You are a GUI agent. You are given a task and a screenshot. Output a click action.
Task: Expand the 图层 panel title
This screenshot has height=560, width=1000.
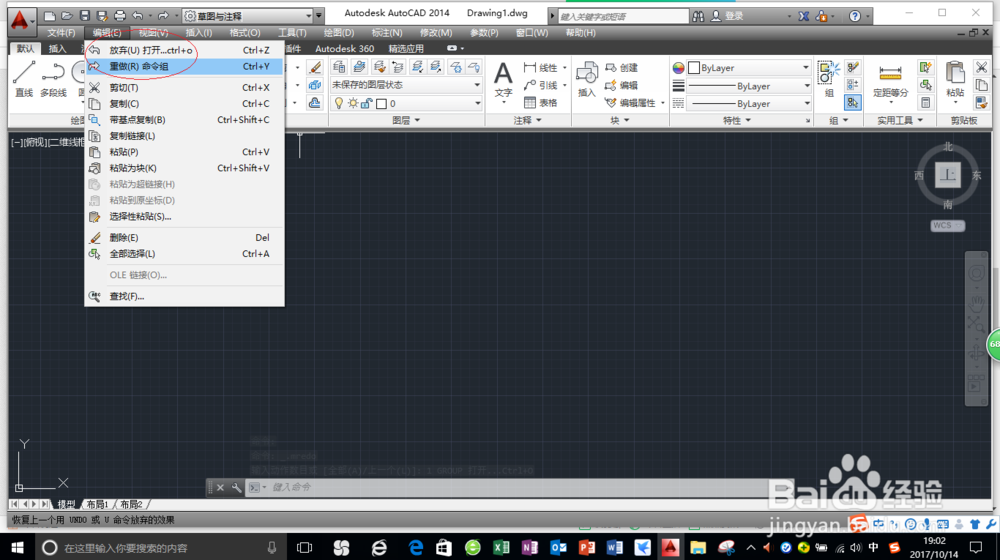click(x=406, y=121)
